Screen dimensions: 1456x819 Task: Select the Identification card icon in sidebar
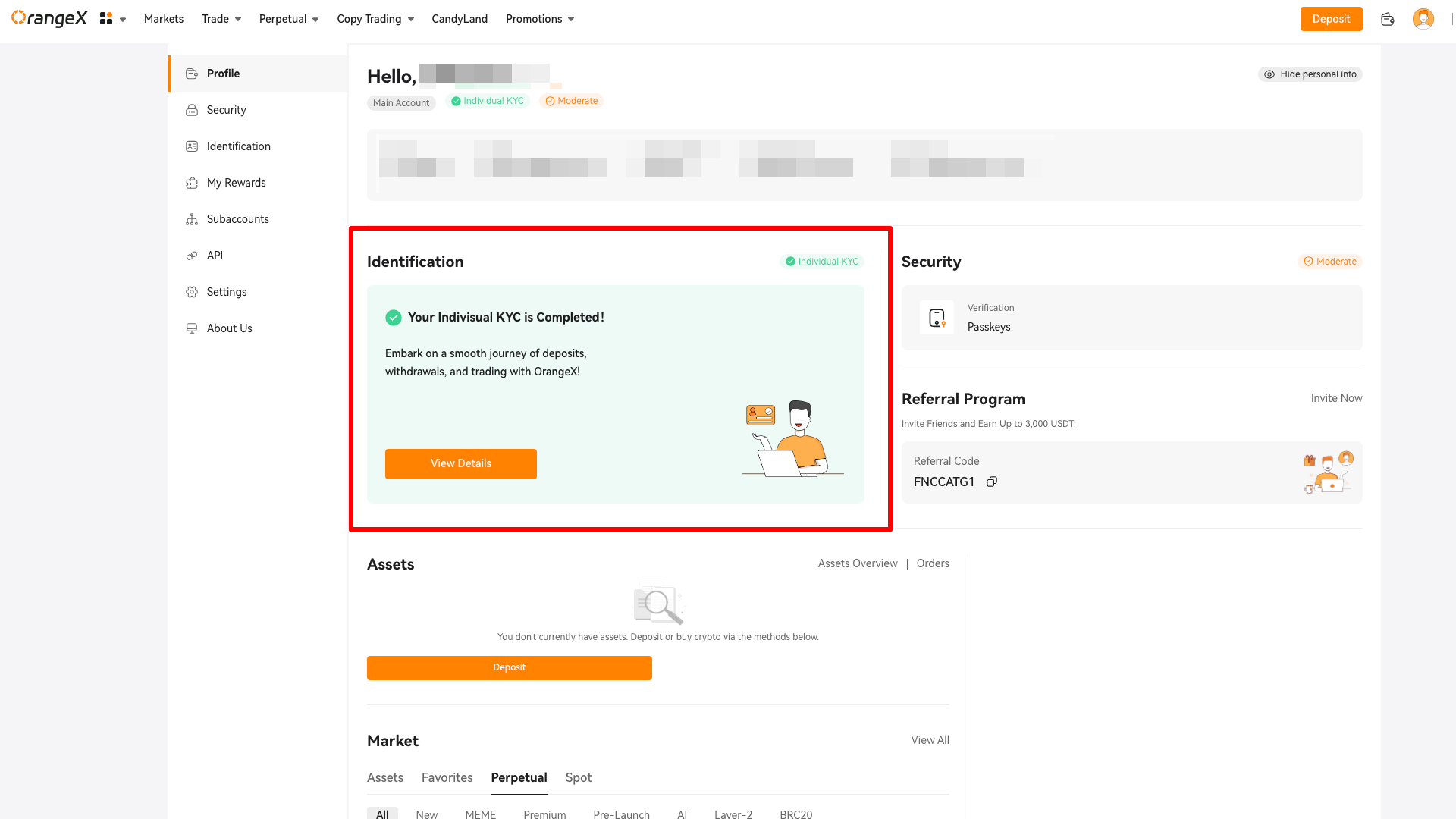click(x=192, y=146)
